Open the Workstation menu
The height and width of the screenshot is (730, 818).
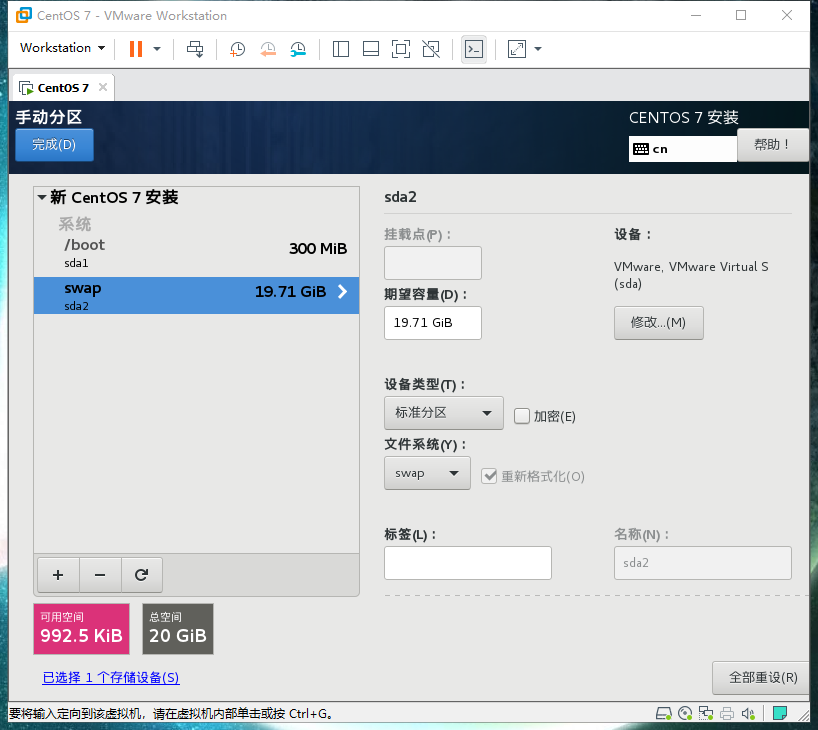62,48
